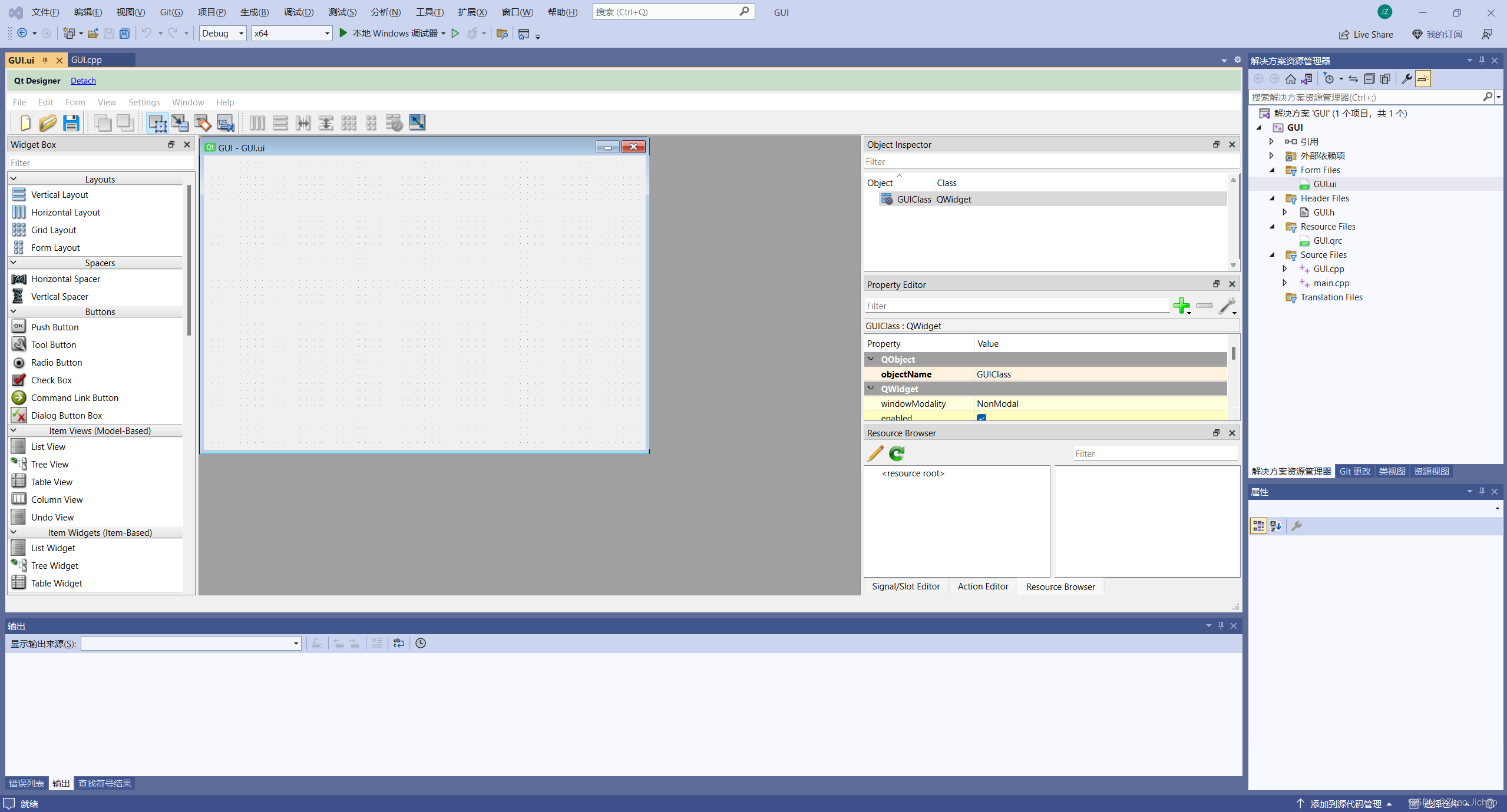
Task: Click the Resource Browser pencil edit icon
Action: point(875,452)
